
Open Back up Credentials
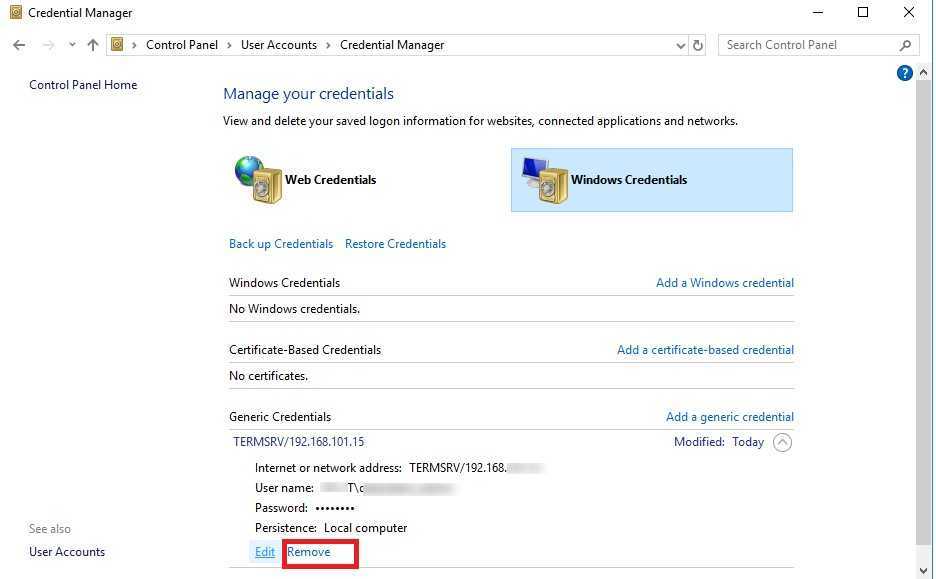point(280,244)
